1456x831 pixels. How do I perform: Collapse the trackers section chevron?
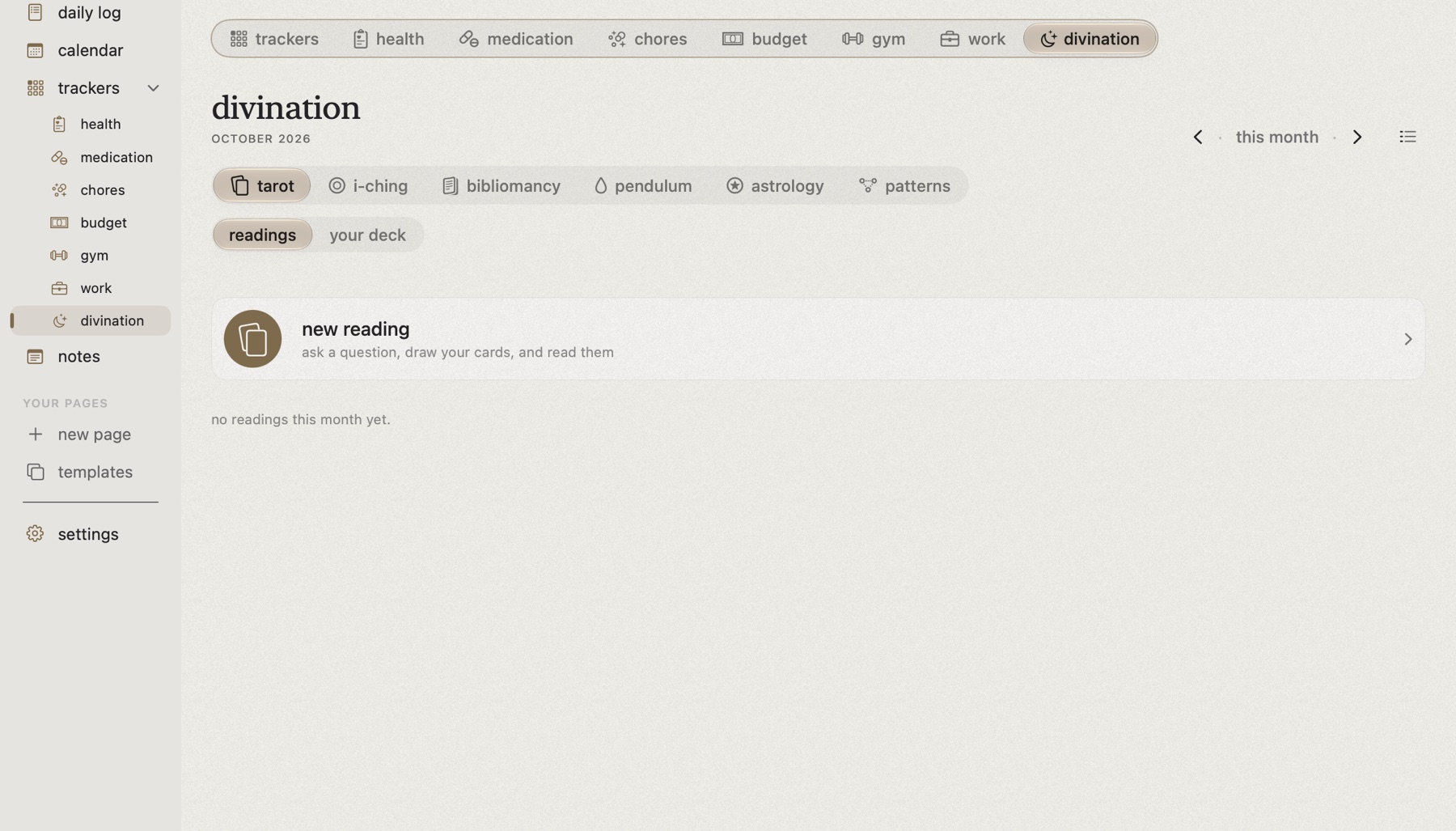pyautogui.click(x=153, y=87)
